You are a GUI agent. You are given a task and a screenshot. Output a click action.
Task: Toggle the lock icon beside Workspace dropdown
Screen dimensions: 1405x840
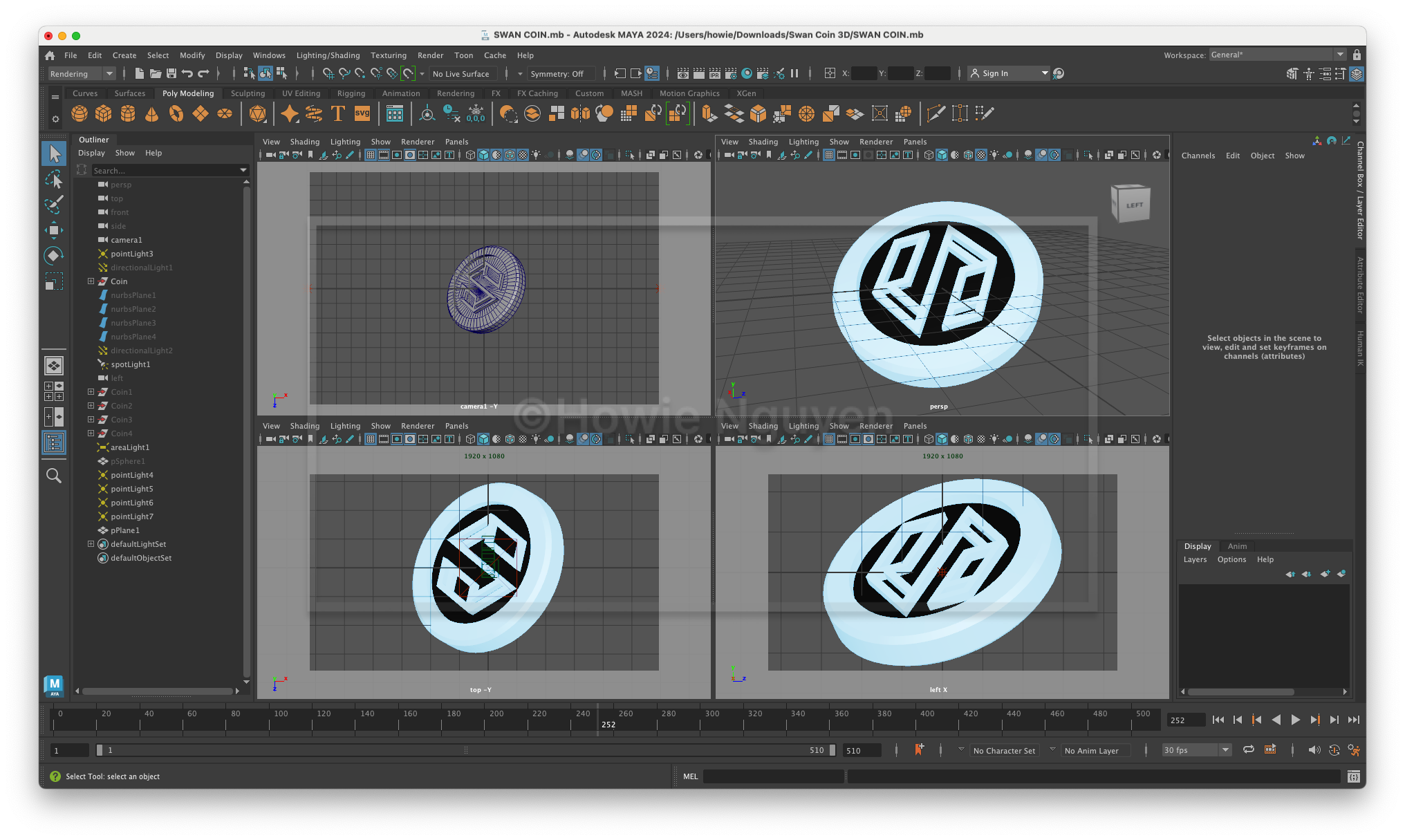[1357, 55]
